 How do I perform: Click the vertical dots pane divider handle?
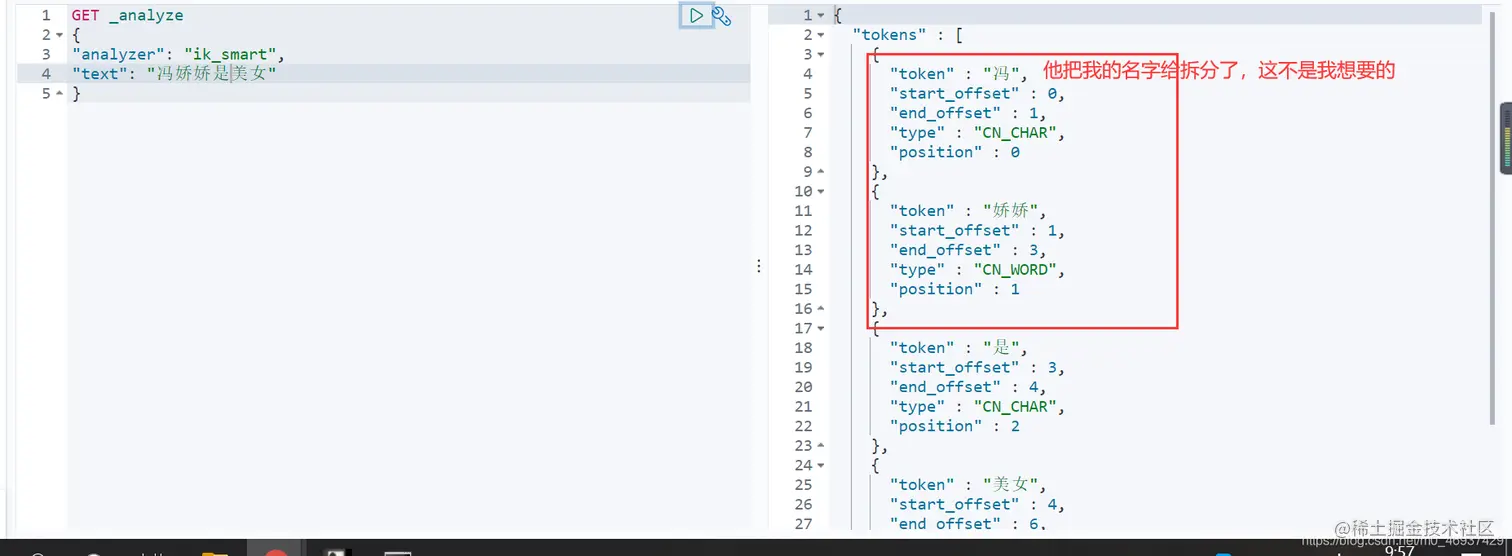759,266
